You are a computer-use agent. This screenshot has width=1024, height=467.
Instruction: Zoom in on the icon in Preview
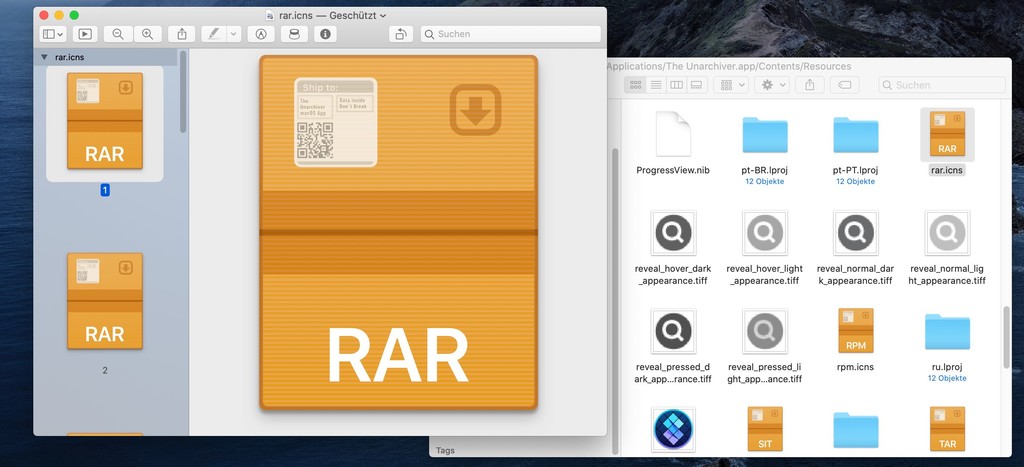point(148,34)
